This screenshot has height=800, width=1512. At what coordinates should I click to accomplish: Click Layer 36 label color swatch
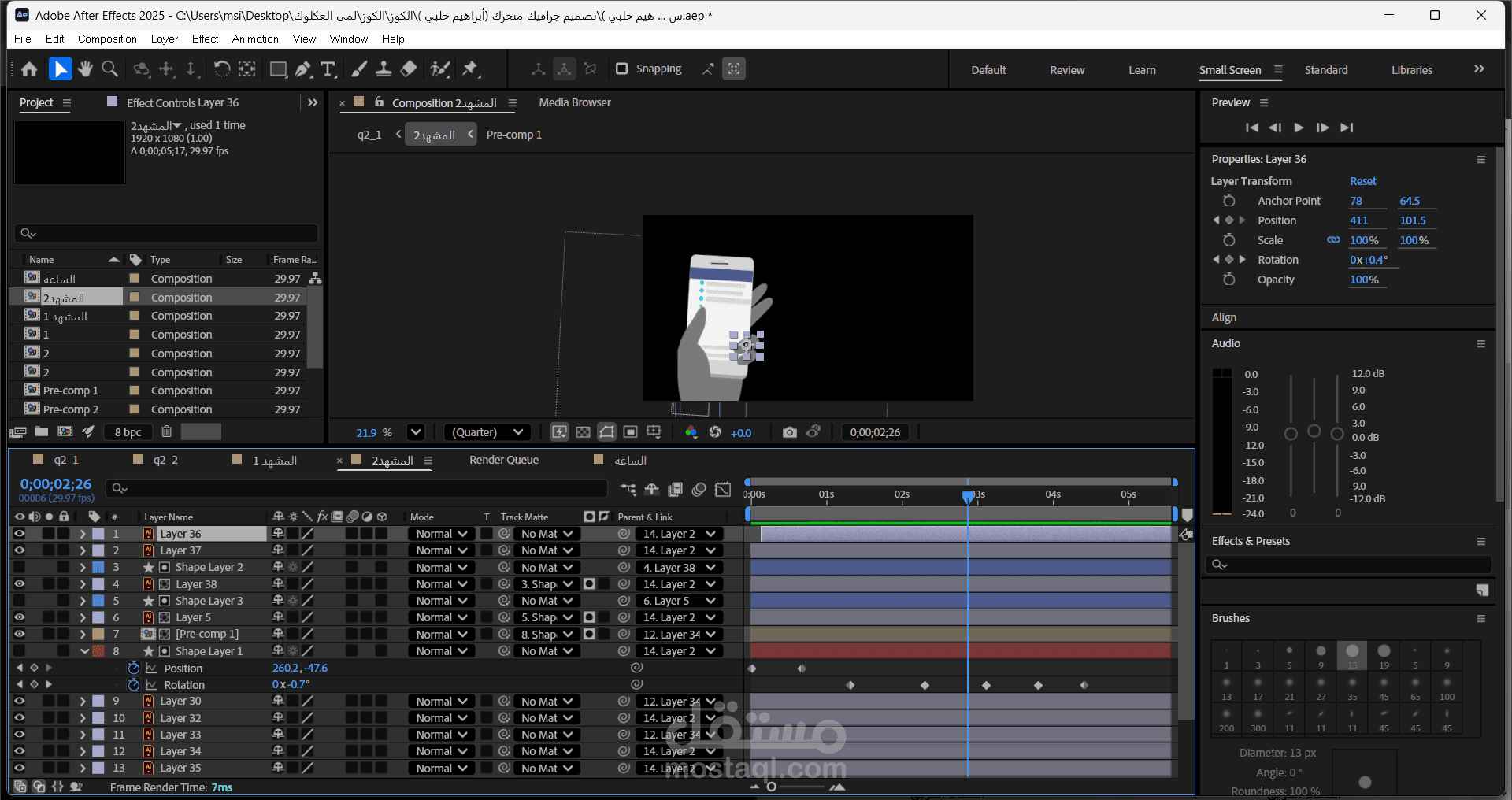(98, 534)
